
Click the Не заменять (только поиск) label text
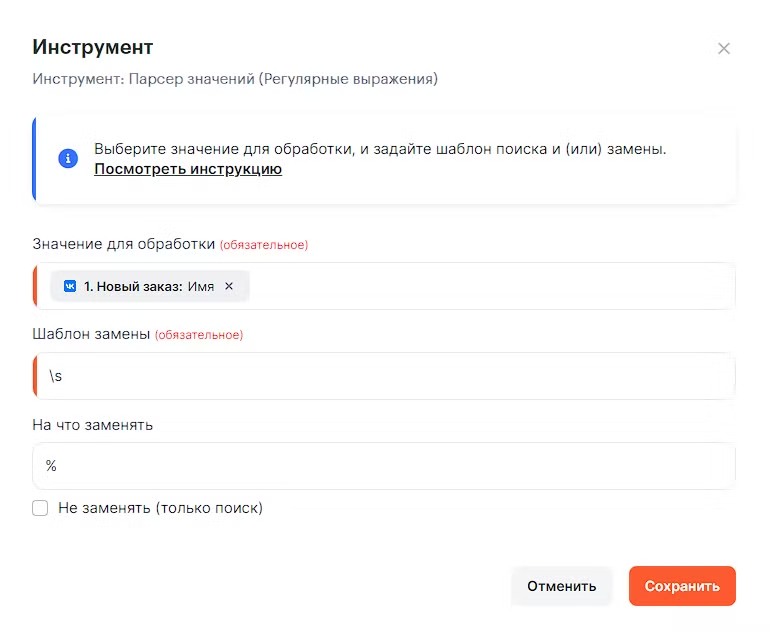point(160,508)
